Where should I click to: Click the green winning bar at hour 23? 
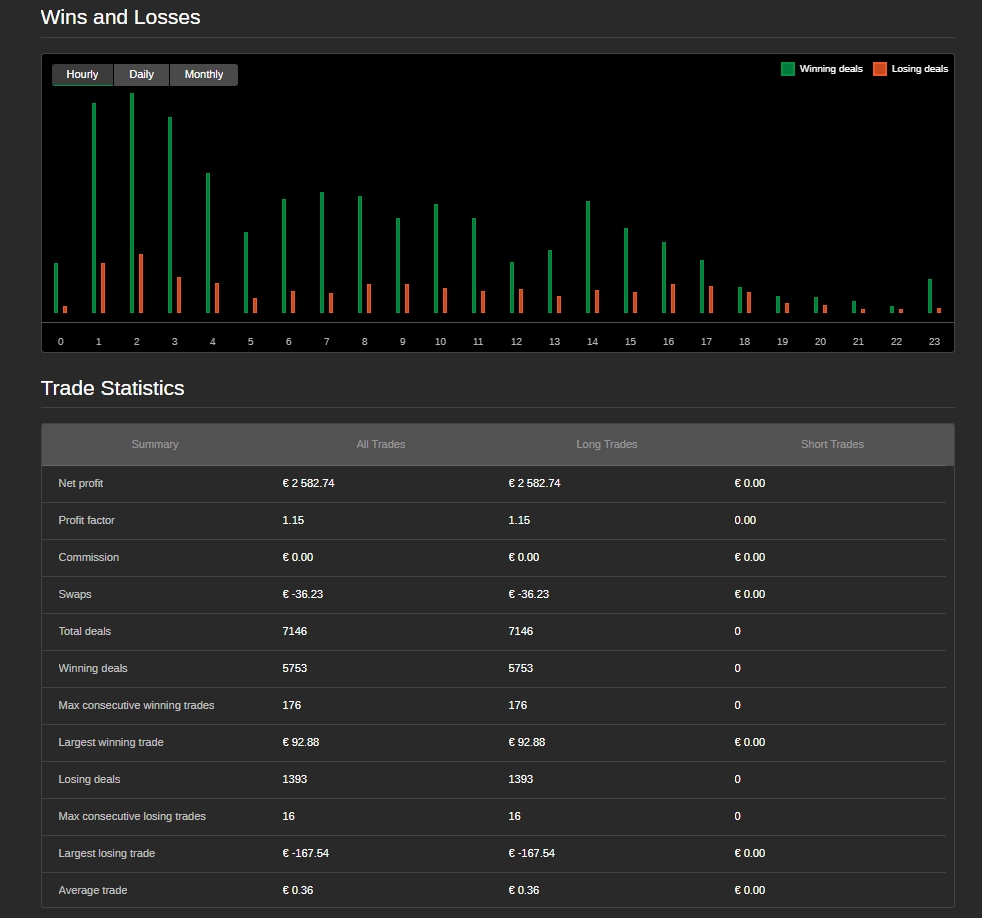(x=930, y=296)
